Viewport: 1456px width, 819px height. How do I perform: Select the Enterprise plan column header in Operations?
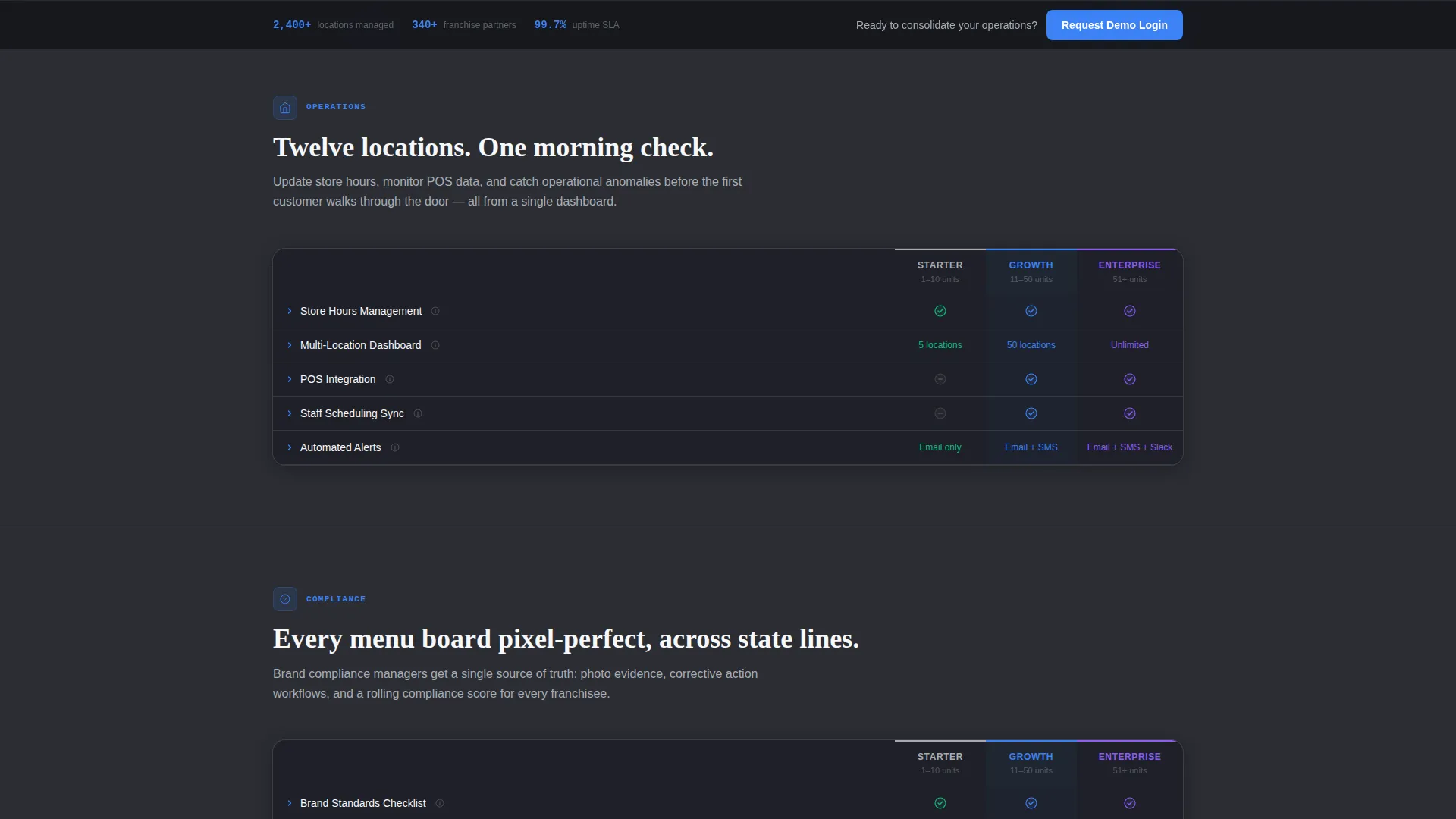tap(1130, 271)
